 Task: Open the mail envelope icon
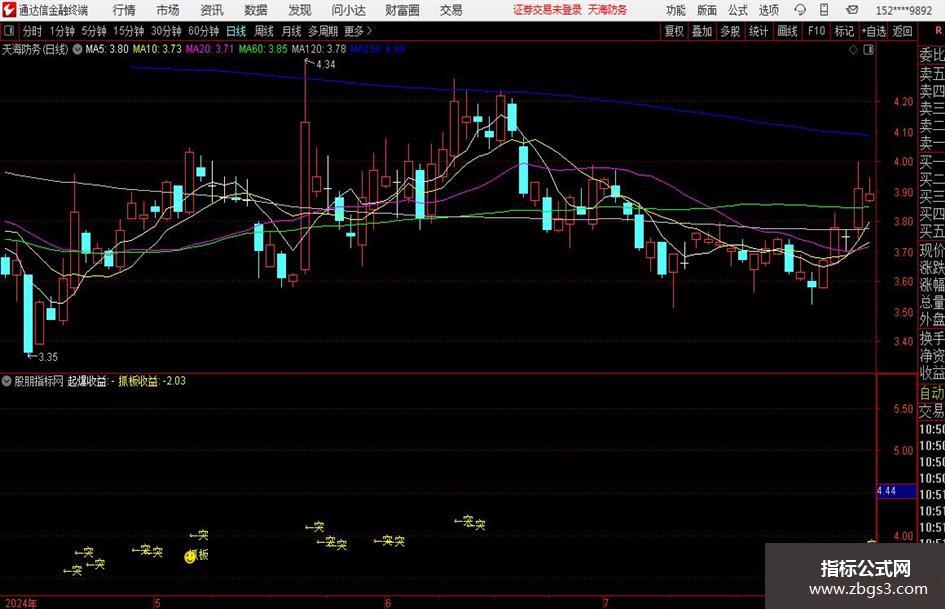852,10
